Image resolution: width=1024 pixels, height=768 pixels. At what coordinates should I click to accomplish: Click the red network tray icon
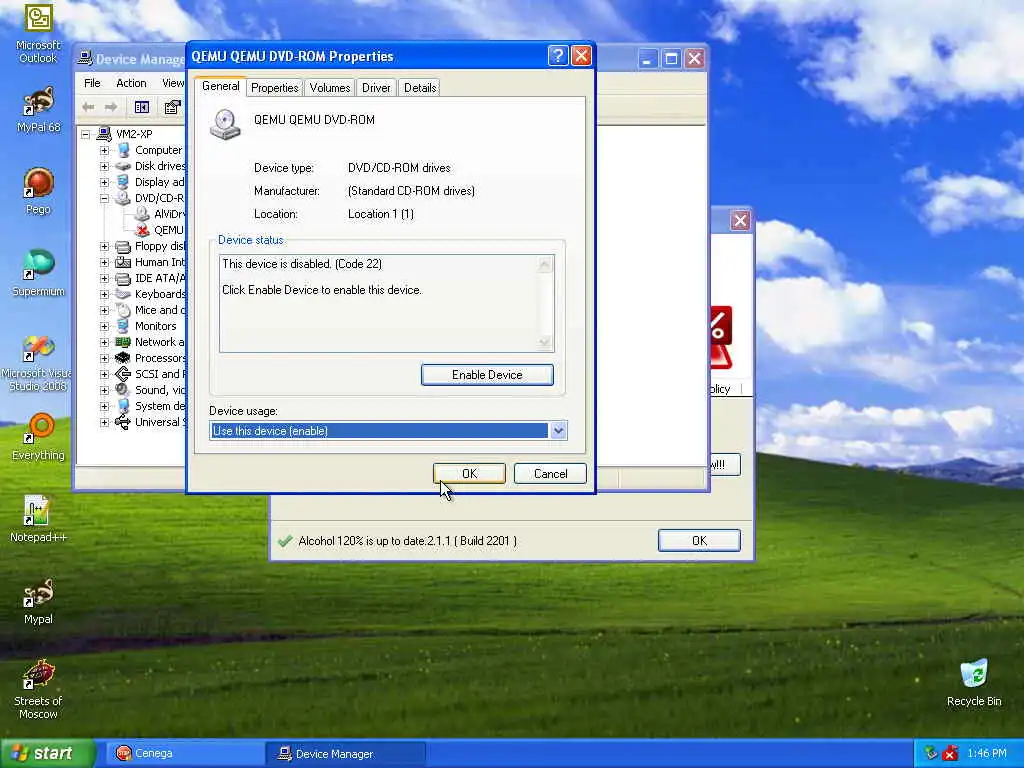[x=950, y=754]
